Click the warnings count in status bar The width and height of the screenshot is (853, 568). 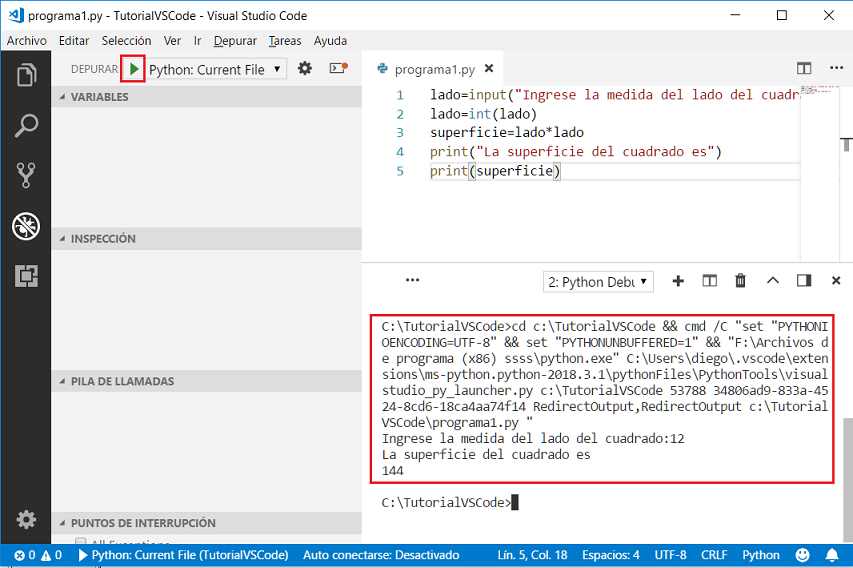(x=52, y=555)
